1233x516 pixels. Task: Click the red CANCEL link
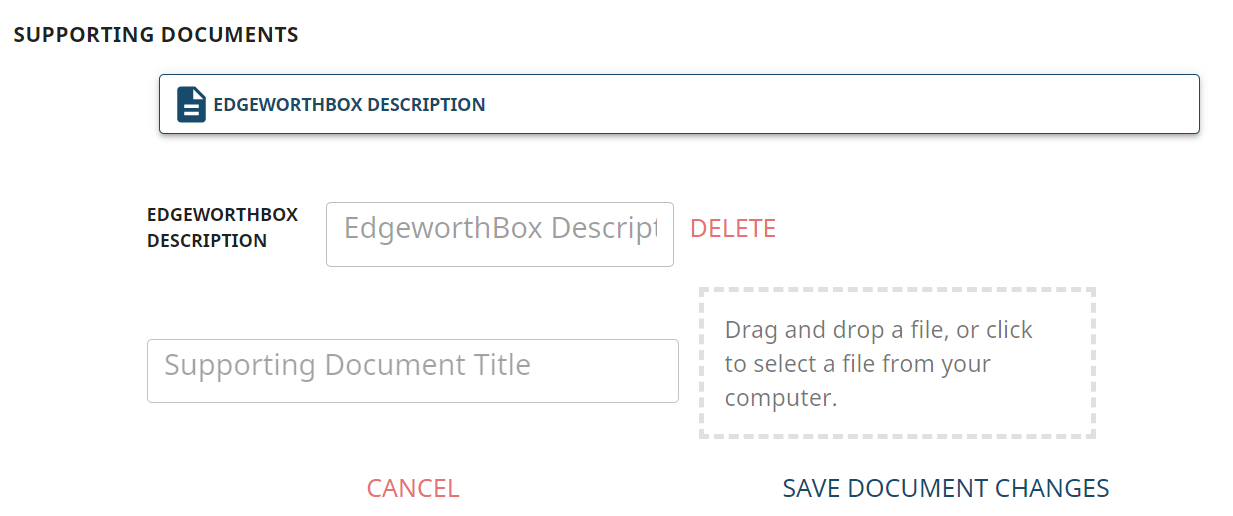pyautogui.click(x=413, y=488)
